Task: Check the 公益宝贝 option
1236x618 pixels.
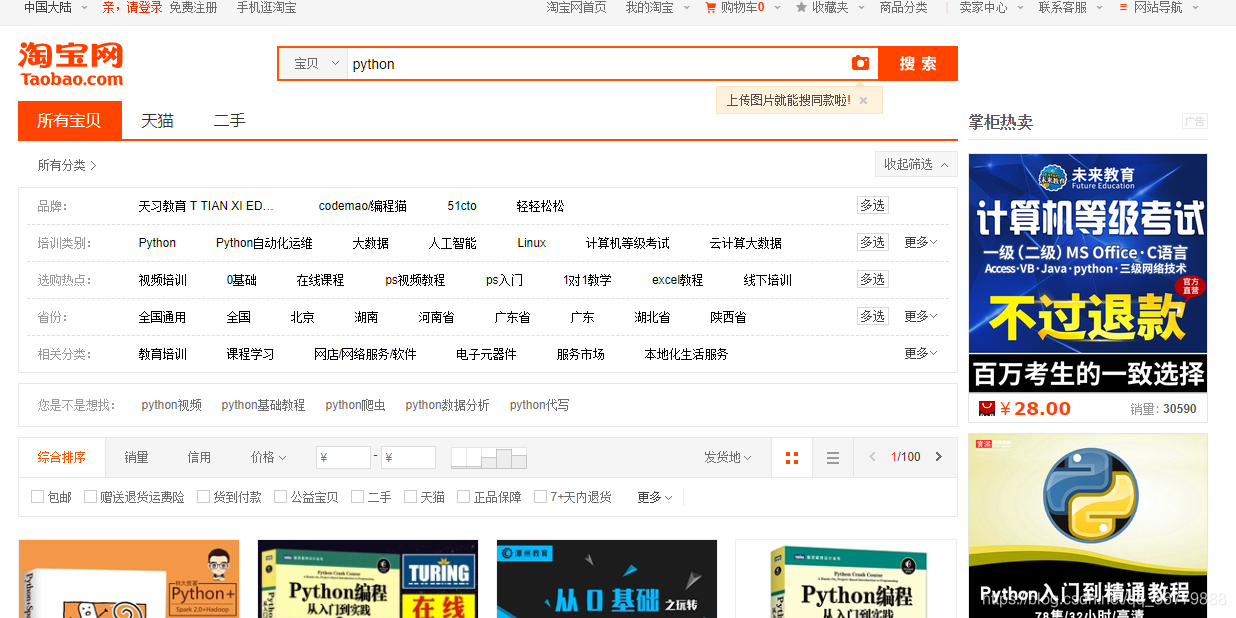Action: tap(280, 497)
